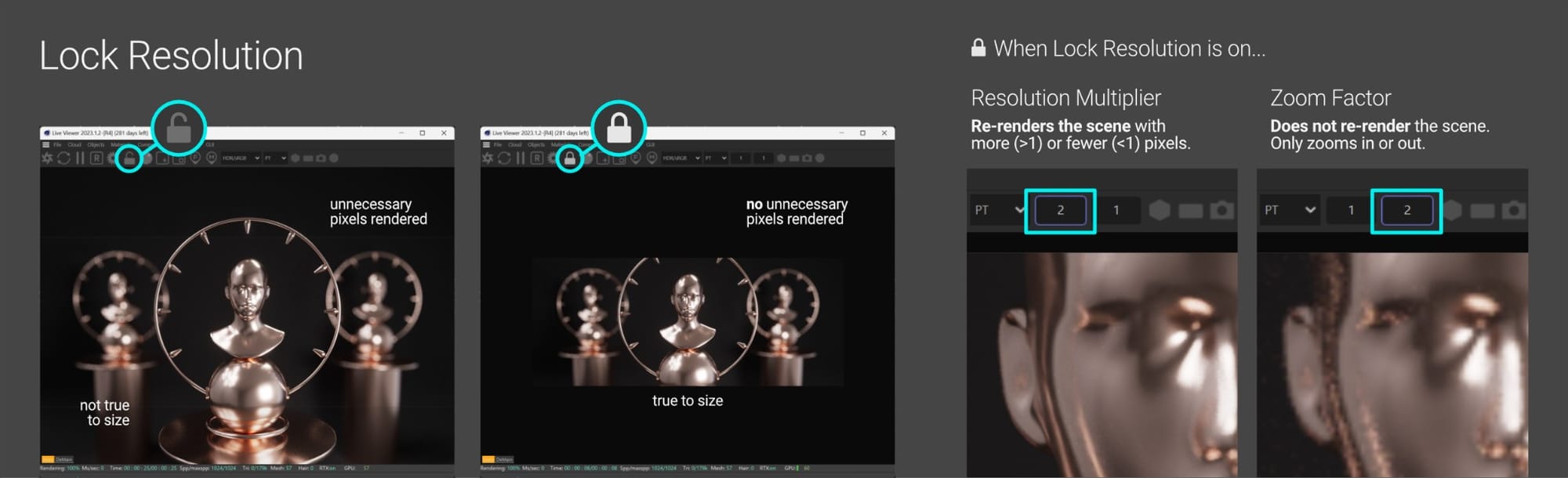Open the GUI menu in right Live Viewer
1568x478 pixels.
pos(650,145)
